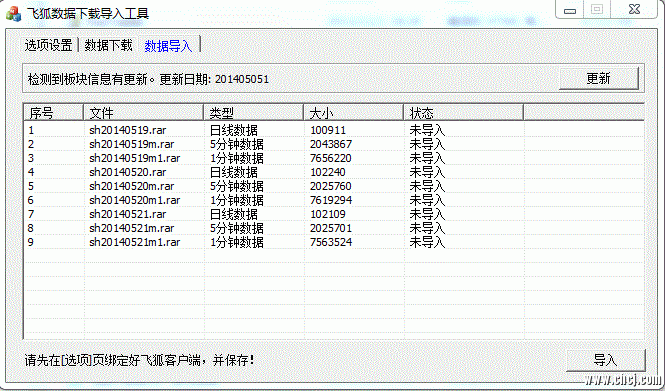Switch to the 数据下载 tab

tap(109, 45)
